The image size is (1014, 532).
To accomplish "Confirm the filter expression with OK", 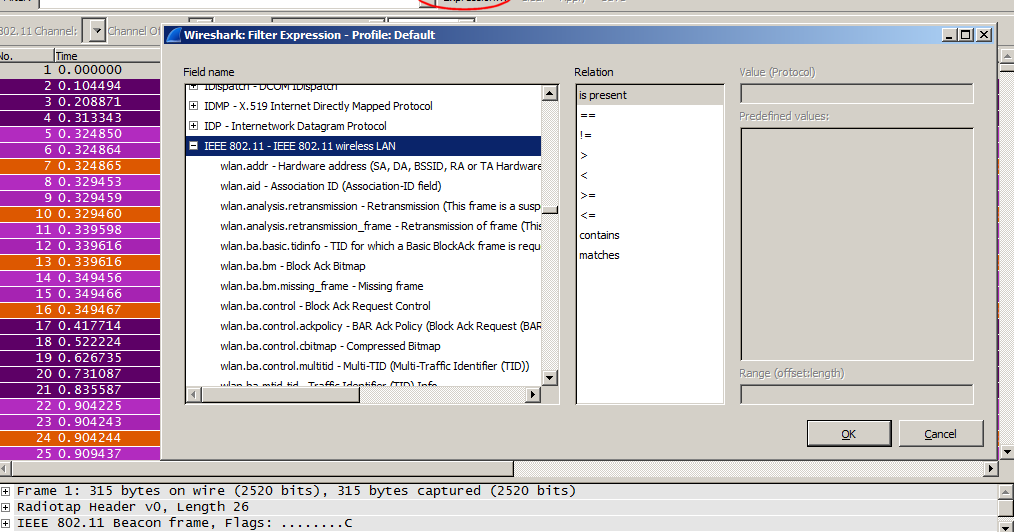I will click(848, 434).
